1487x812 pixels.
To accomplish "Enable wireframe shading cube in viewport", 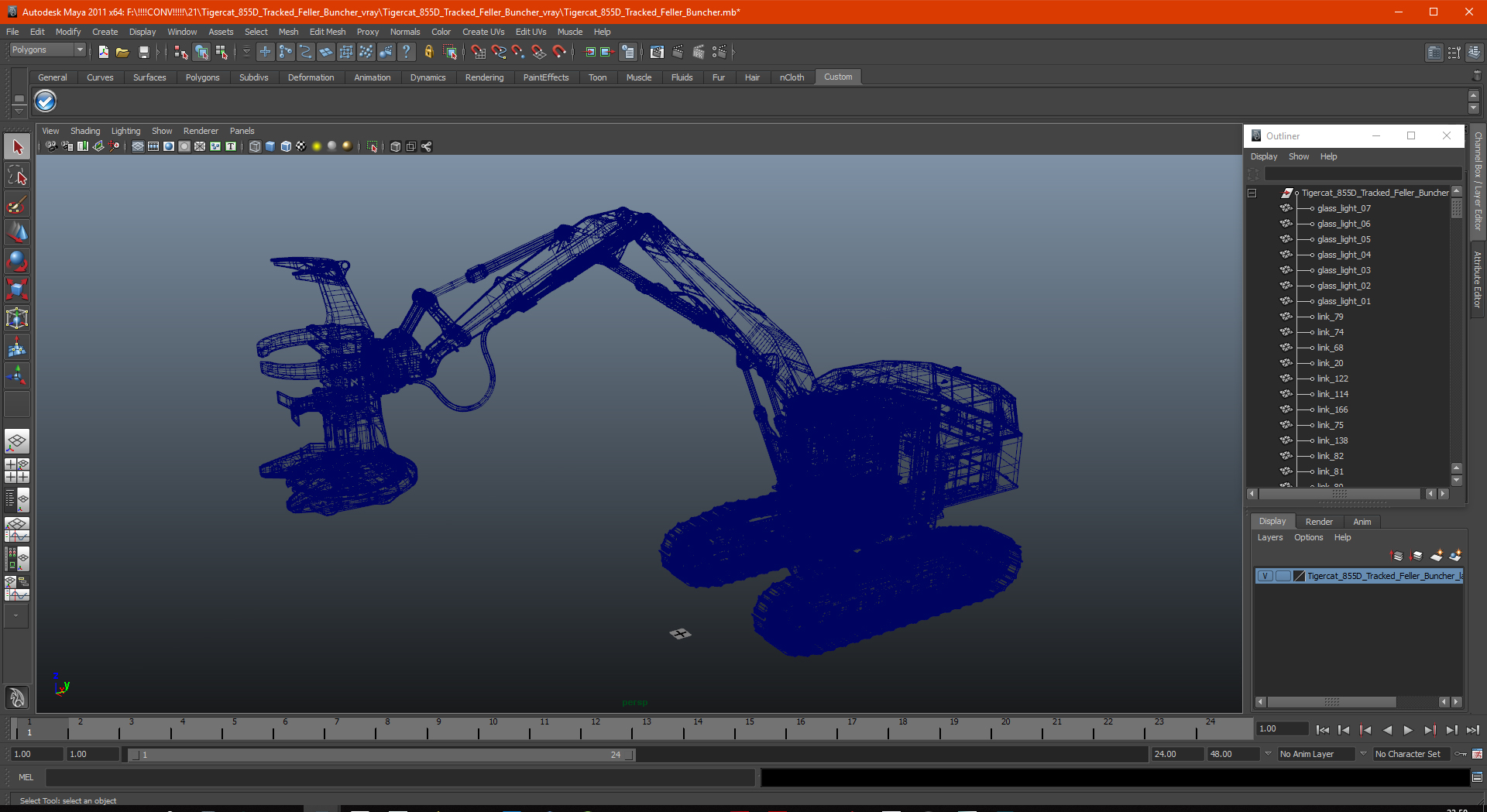I will point(255,146).
